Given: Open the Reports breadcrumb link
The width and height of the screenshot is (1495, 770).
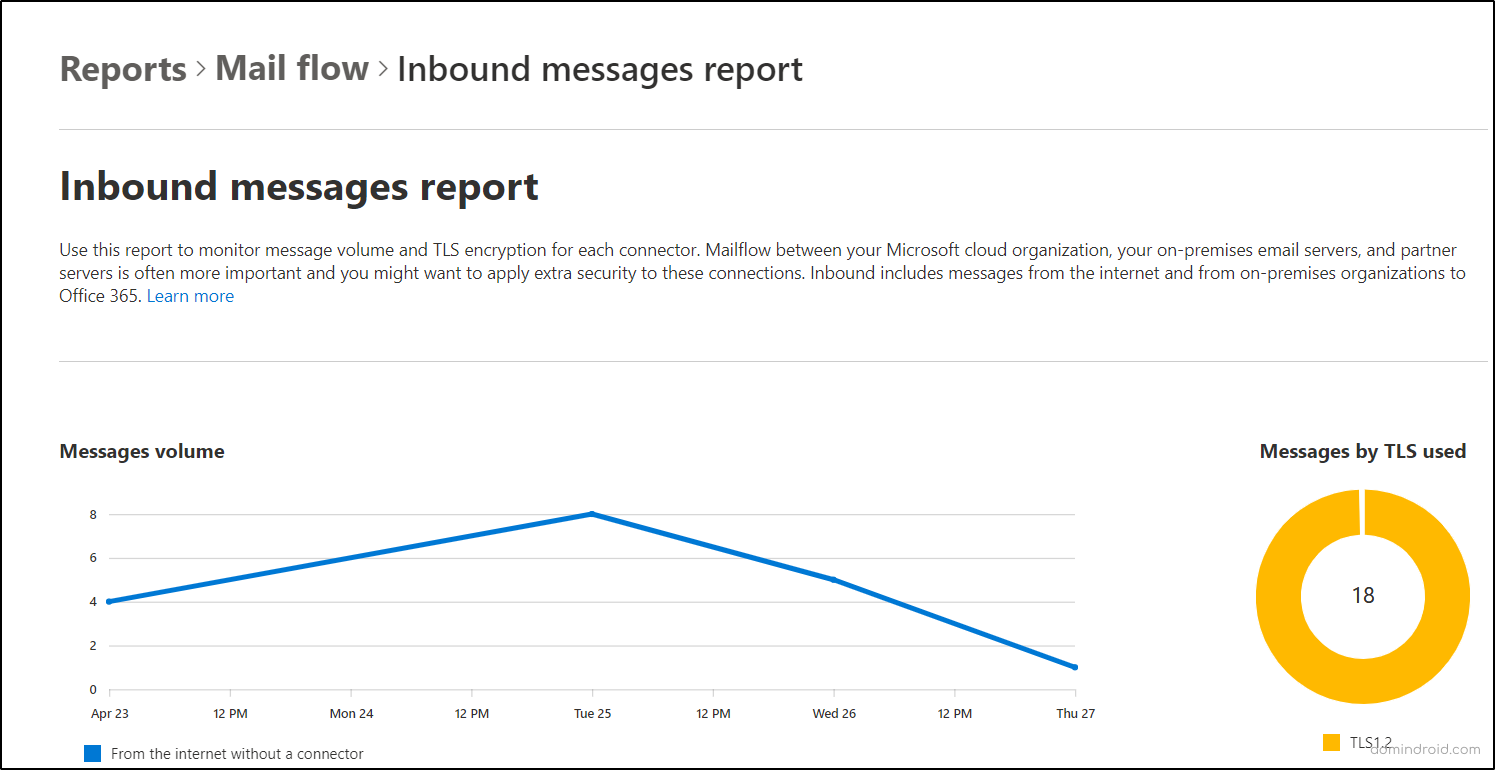Looking at the screenshot, I should click(122, 68).
